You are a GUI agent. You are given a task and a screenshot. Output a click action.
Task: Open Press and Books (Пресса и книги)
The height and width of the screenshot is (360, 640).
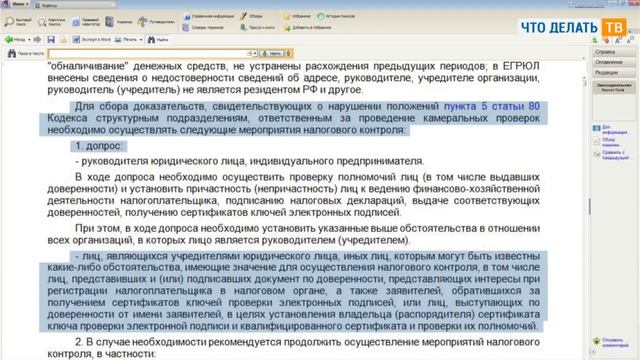pyautogui.click(x=257, y=27)
